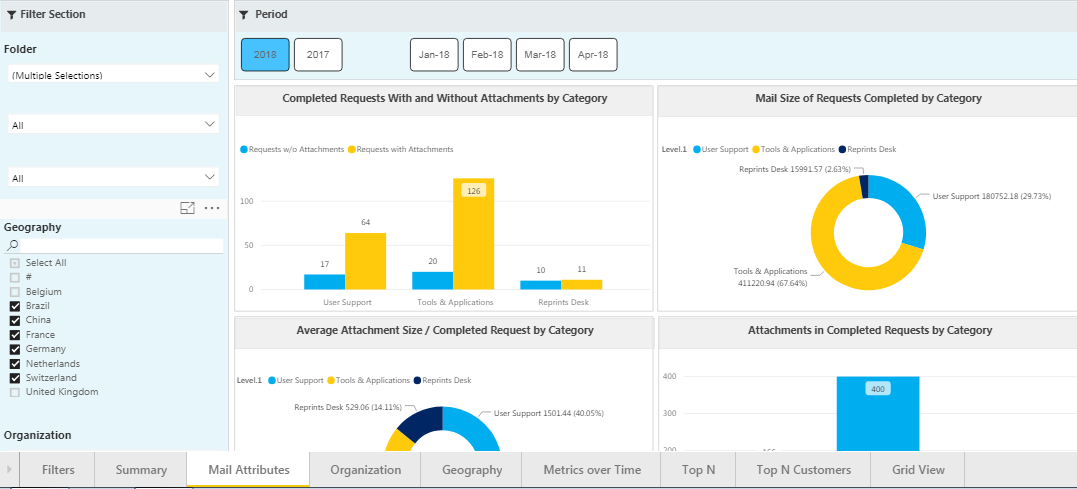Screen dimensions: 1077x489
Task: Click the label 'Reprints Desk 15991.57 (2.63%)'
Action: (795, 169)
